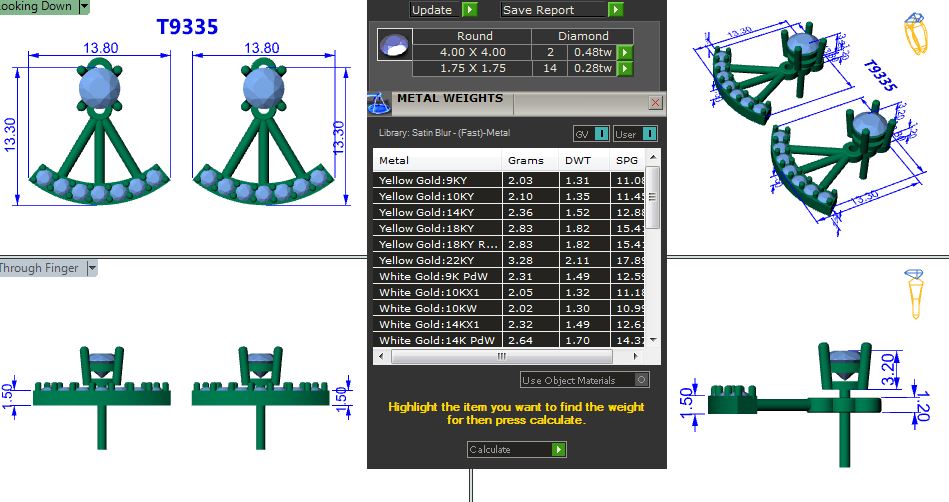Click the round gem icon in stone table
Image resolution: width=949 pixels, height=502 pixels.
point(394,46)
